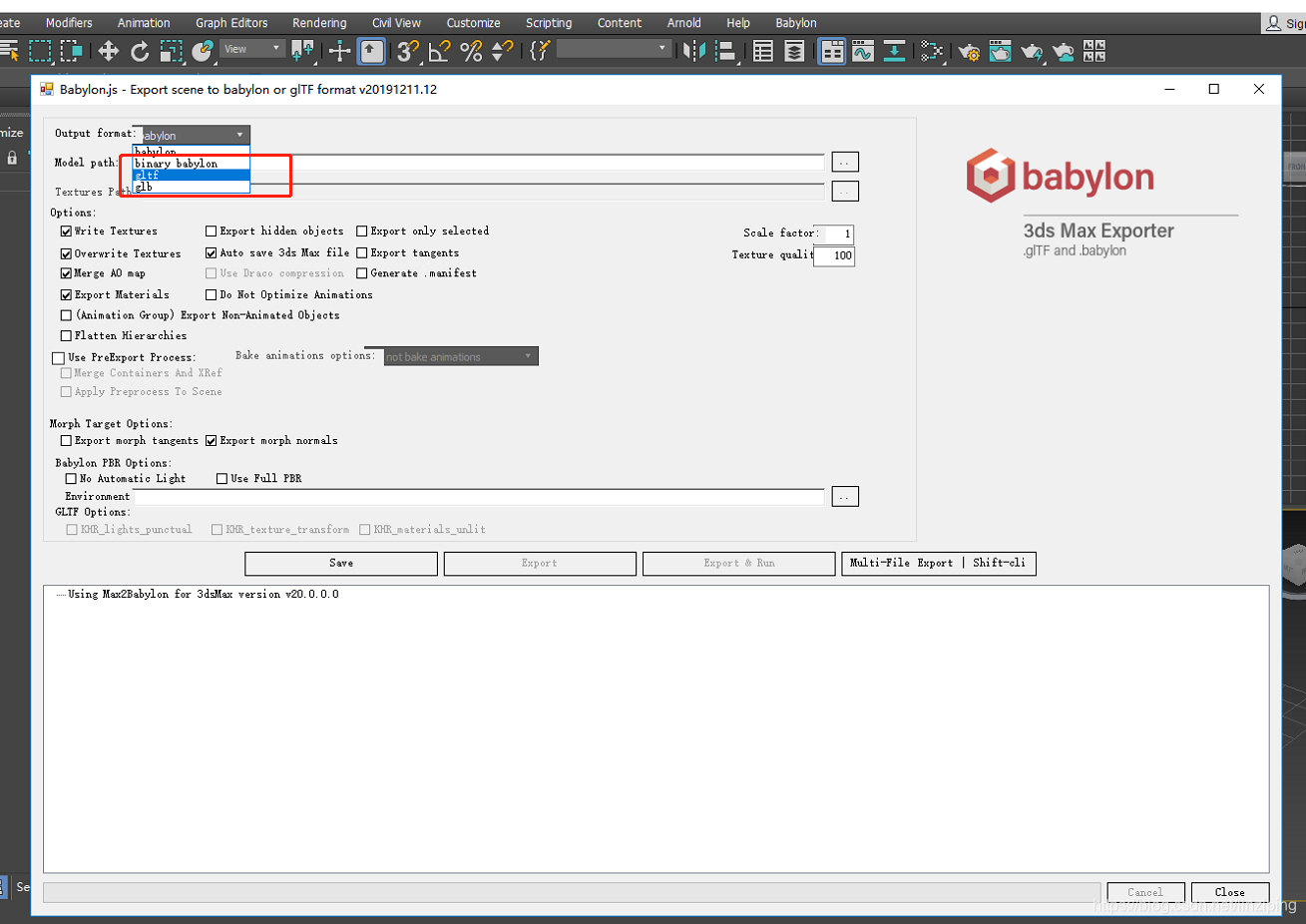This screenshot has height=924, width=1306.
Task: Open Bake animations options dropdown
Action: (x=460, y=356)
